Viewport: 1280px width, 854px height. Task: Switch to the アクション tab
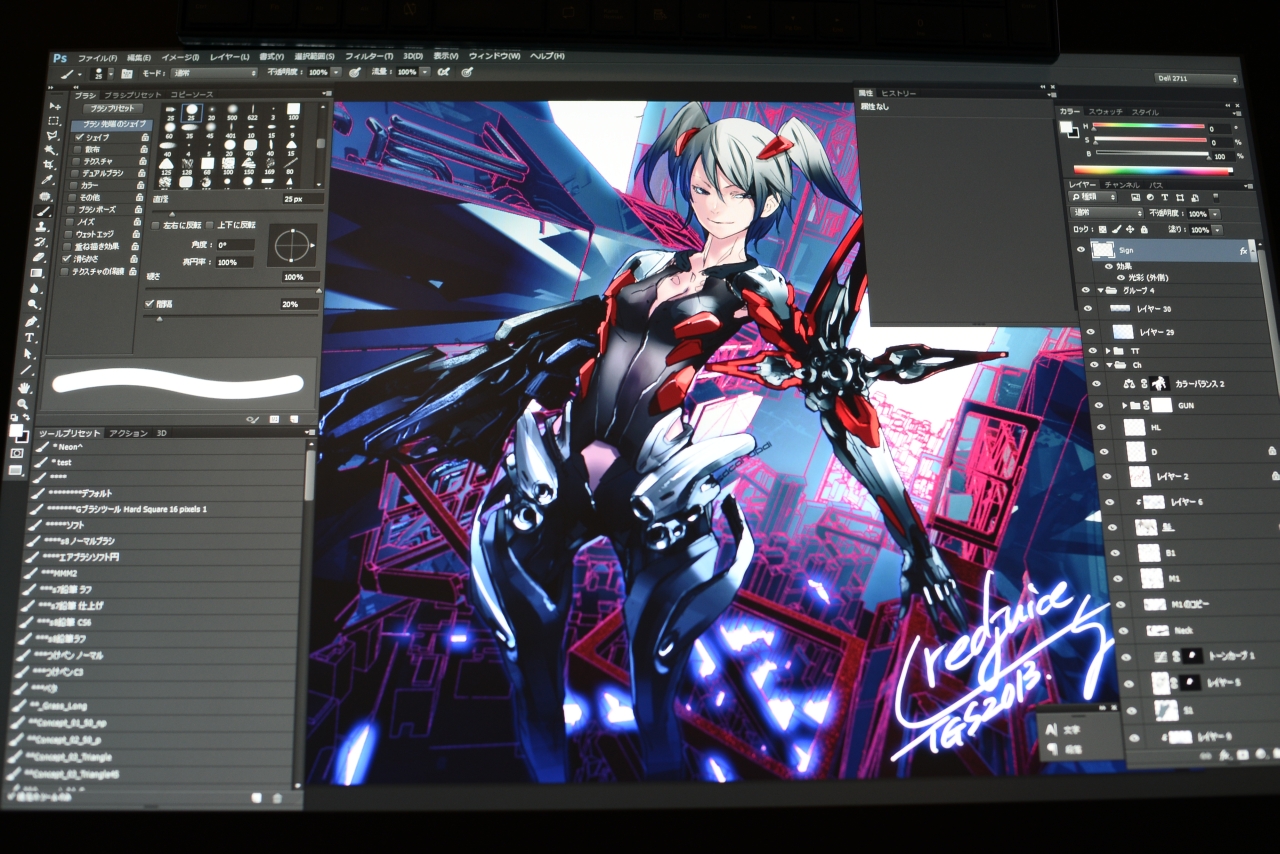coord(130,433)
